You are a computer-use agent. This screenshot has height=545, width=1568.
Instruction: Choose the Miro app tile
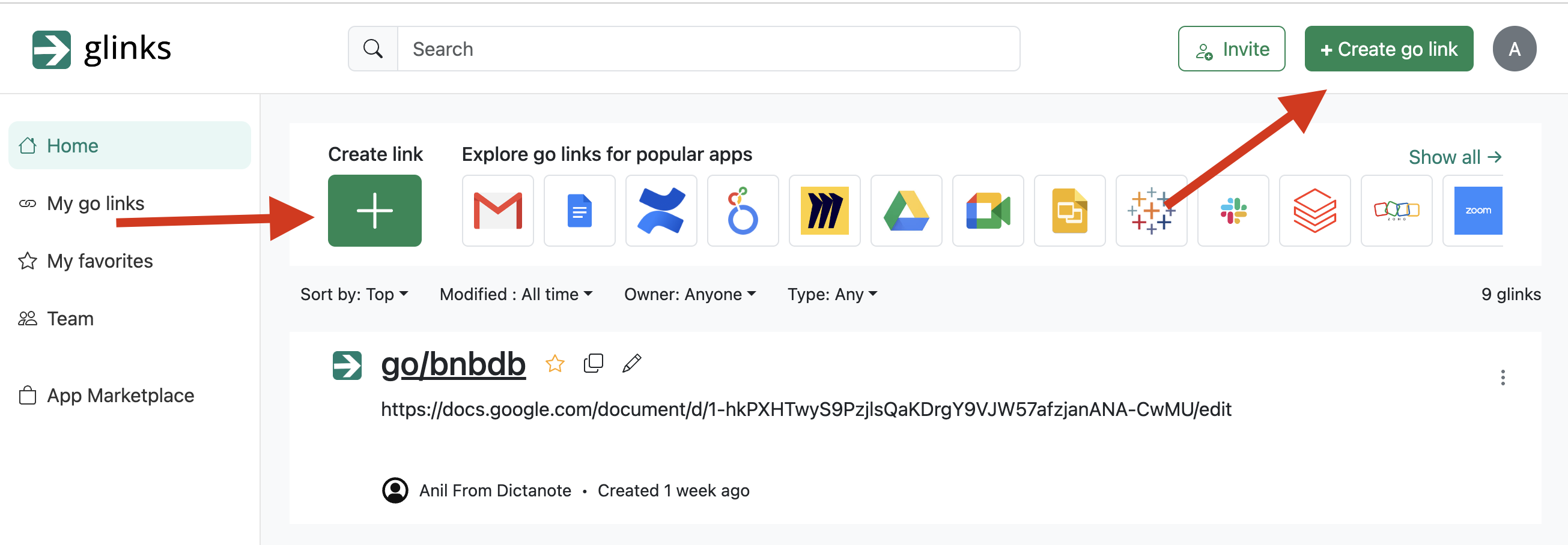[x=824, y=211]
